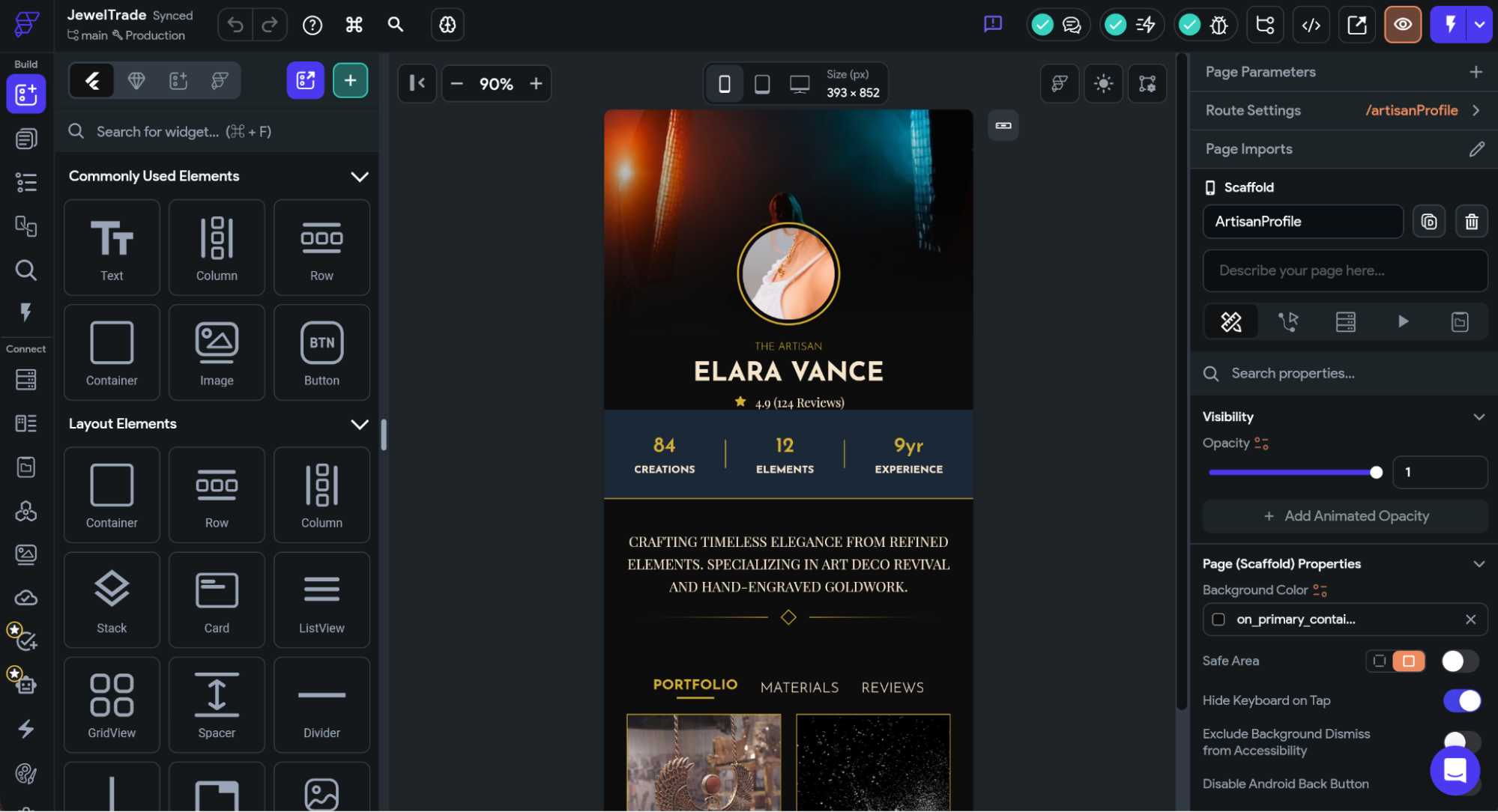Open the AI brain icon in top bar
This screenshot has width=1498, height=812.
click(x=447, y=25)
